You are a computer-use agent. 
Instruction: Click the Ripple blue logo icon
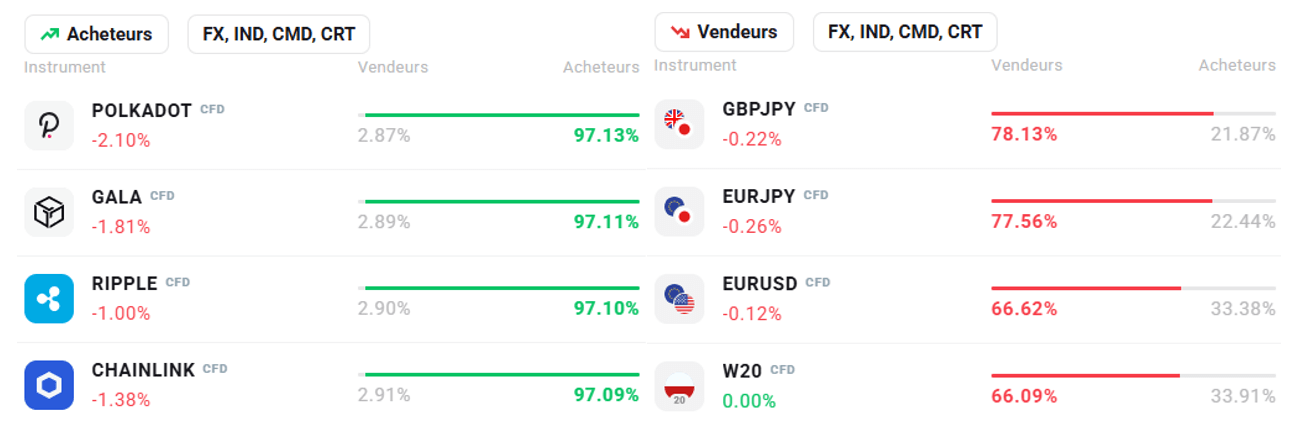(49, 298)
